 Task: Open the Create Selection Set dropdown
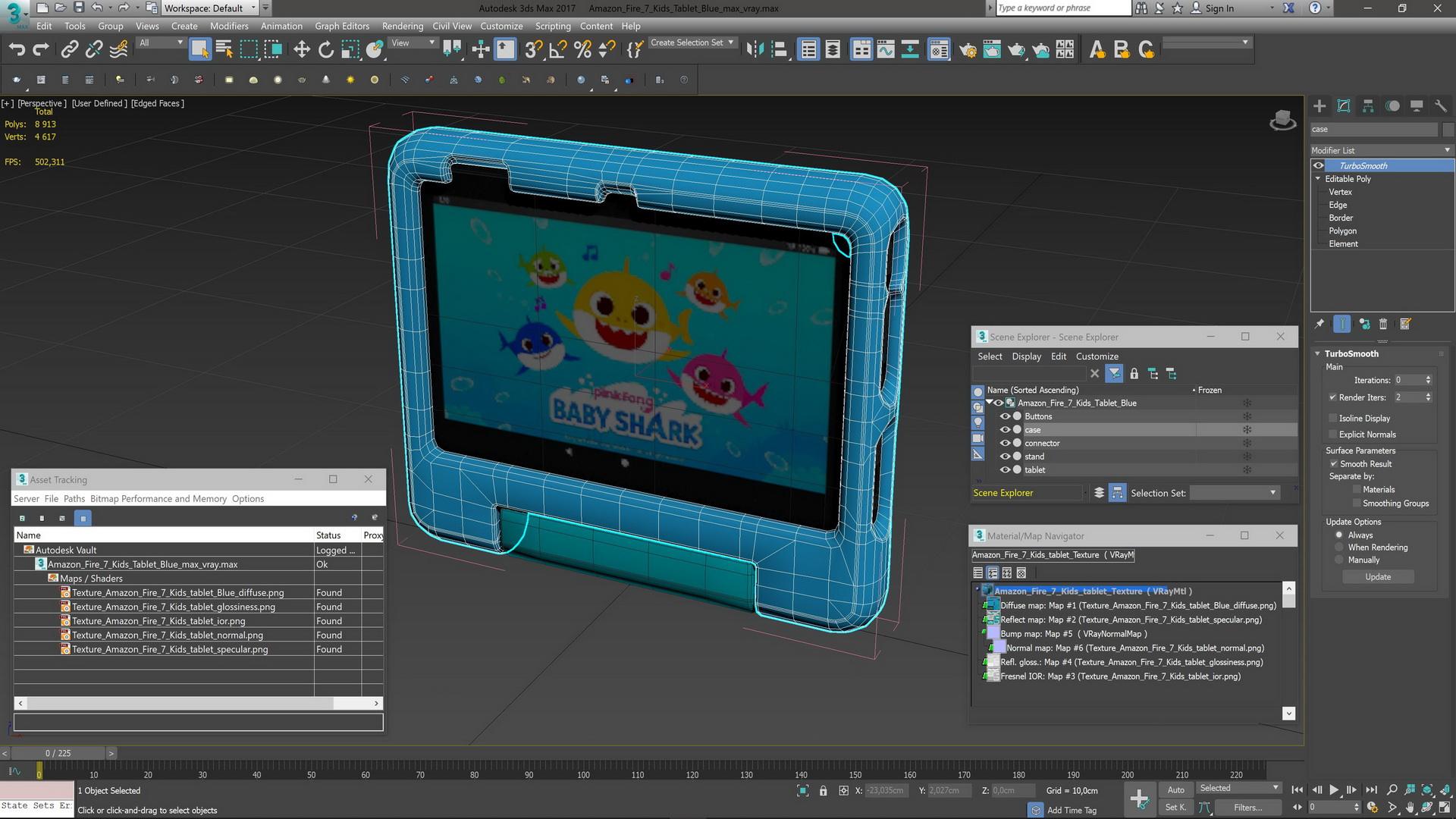tap(692, 42)
